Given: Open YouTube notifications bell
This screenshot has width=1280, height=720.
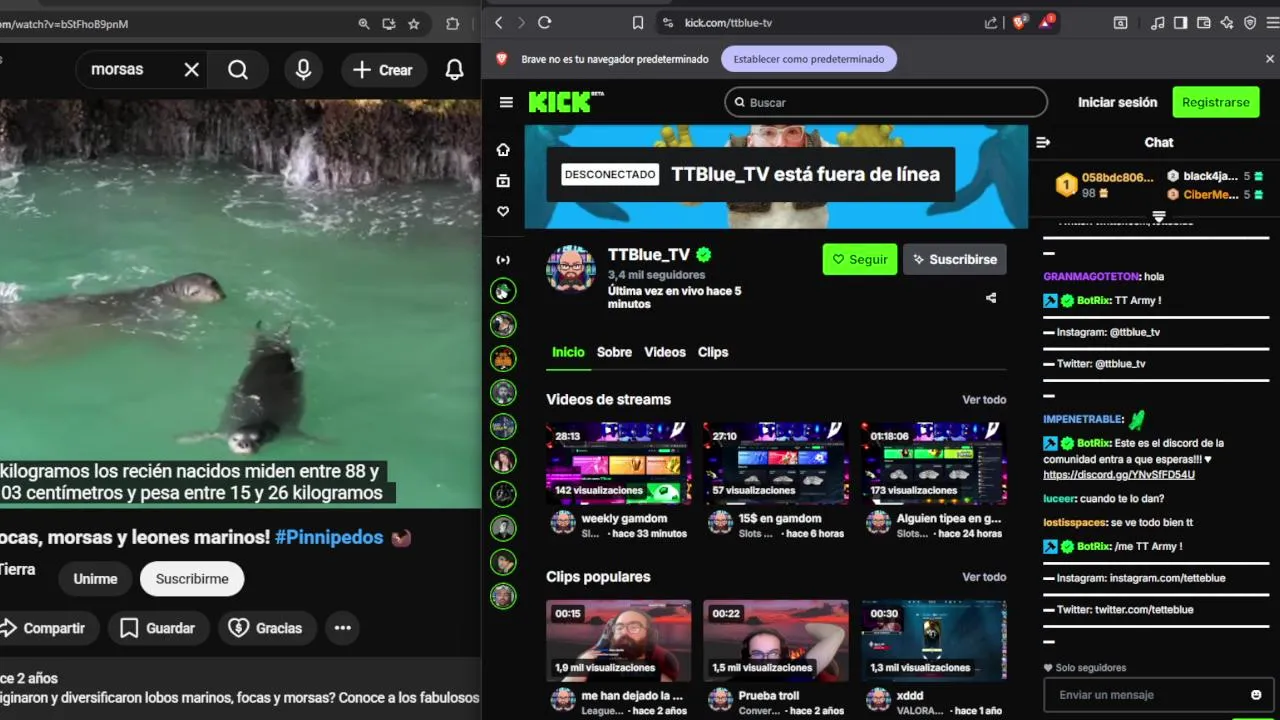Looking at the screenshot, I should click(x=454, y=70).
